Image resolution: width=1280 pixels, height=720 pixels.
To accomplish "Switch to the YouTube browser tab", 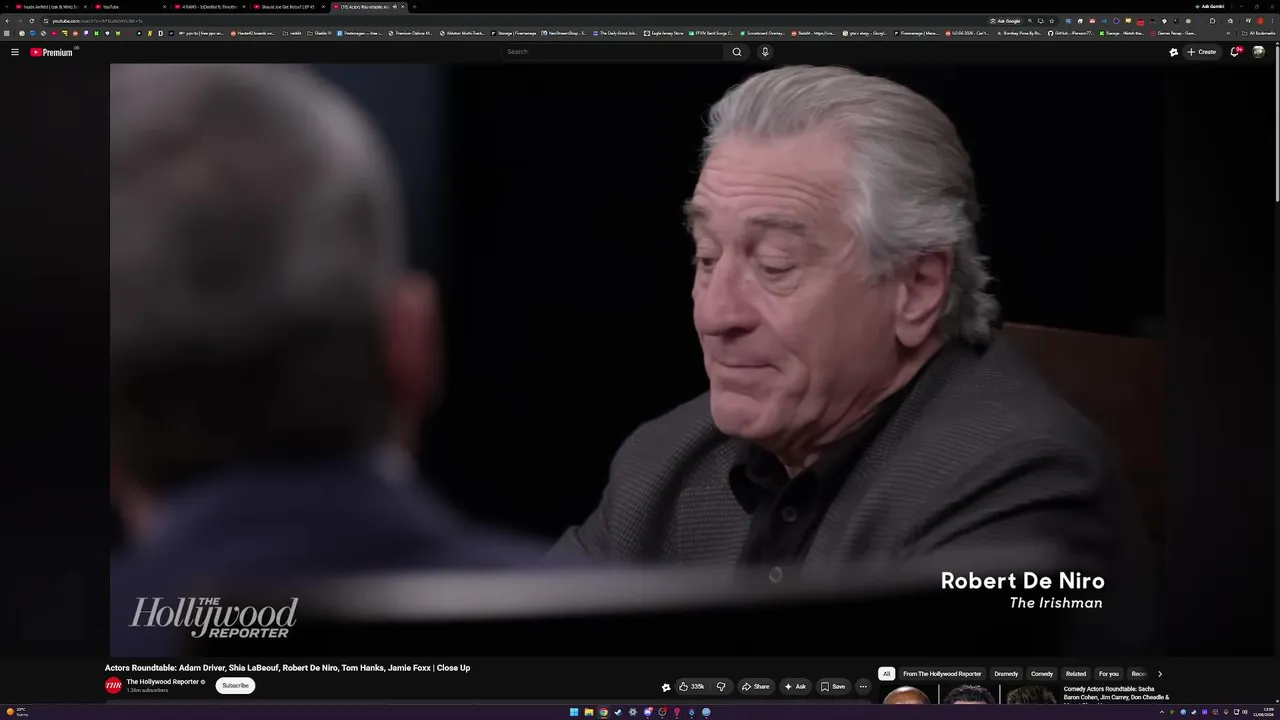I will tap(130, 7).
